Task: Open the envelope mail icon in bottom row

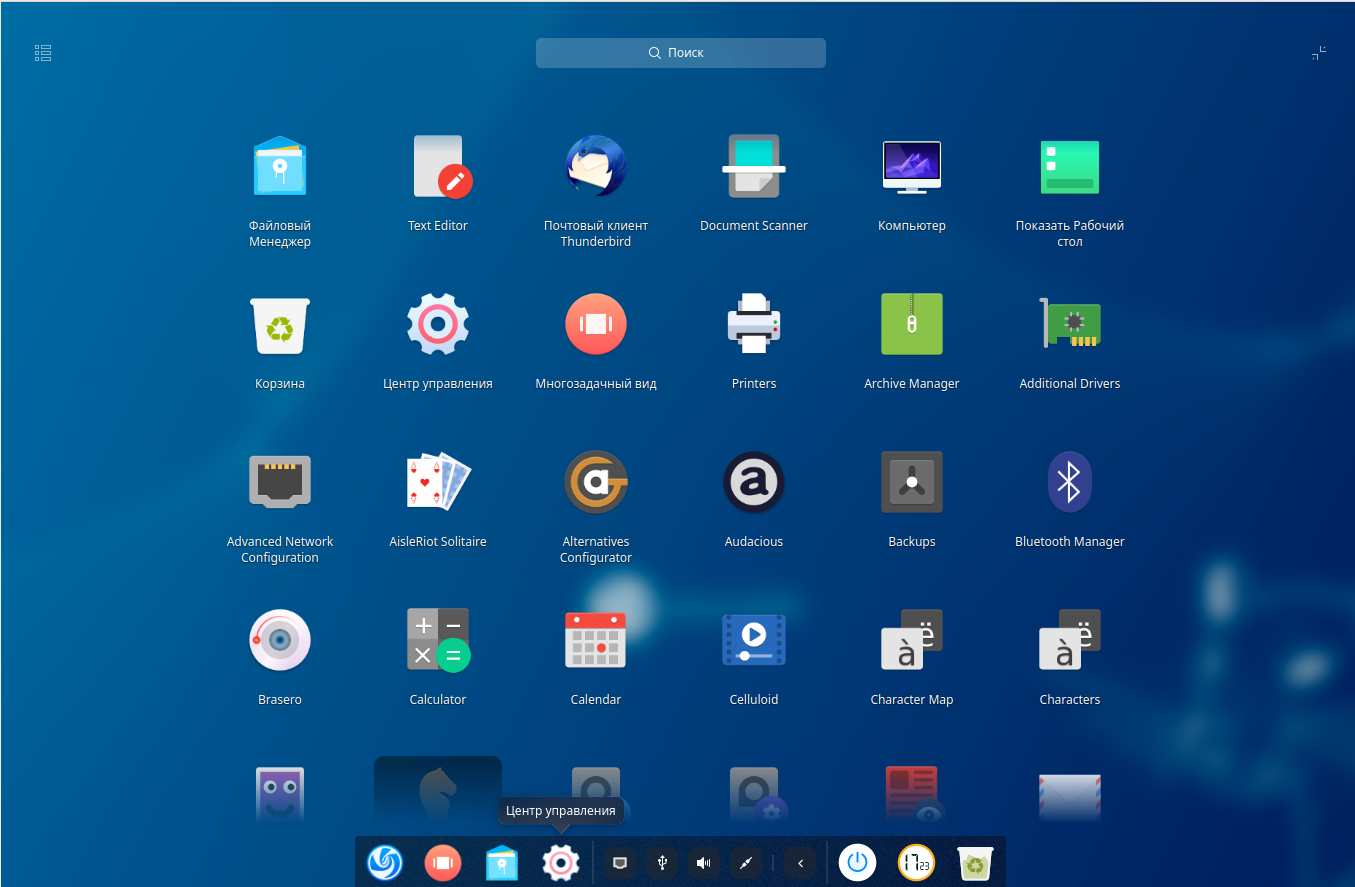Action: pos(1070,796)
